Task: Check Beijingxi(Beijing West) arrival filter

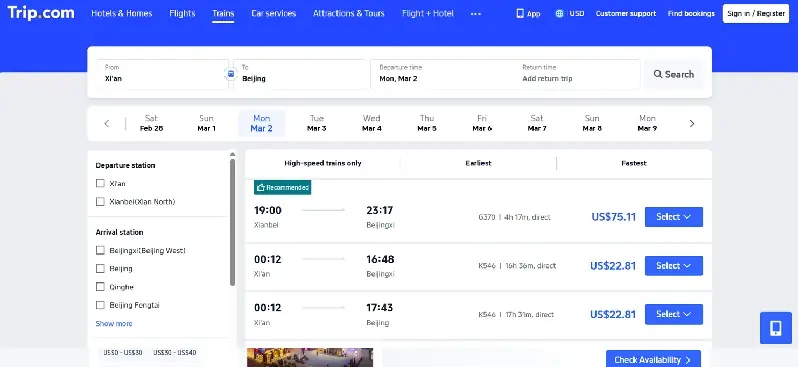Action: coord(100,250)
